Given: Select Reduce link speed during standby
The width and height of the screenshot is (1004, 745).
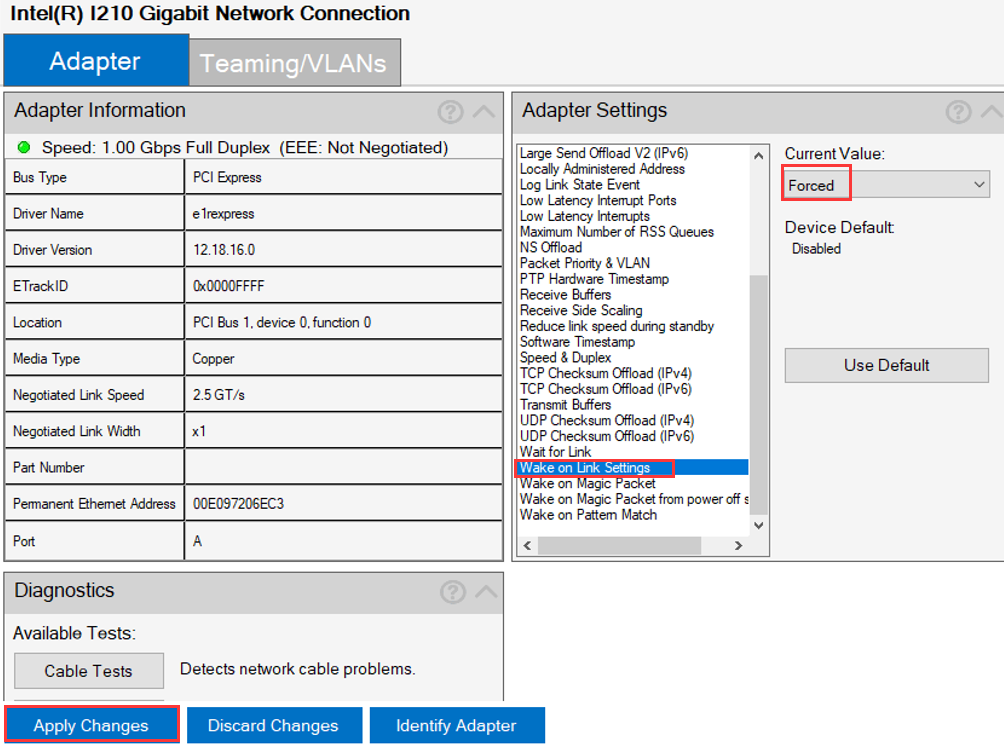Looking at the screenshot, I should [617, 326].
